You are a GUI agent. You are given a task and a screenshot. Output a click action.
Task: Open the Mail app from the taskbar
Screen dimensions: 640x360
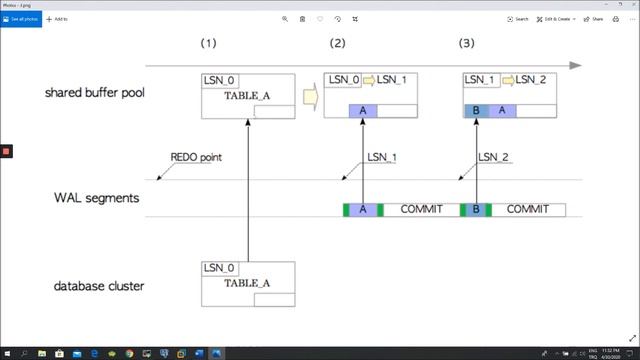(77, 353)
